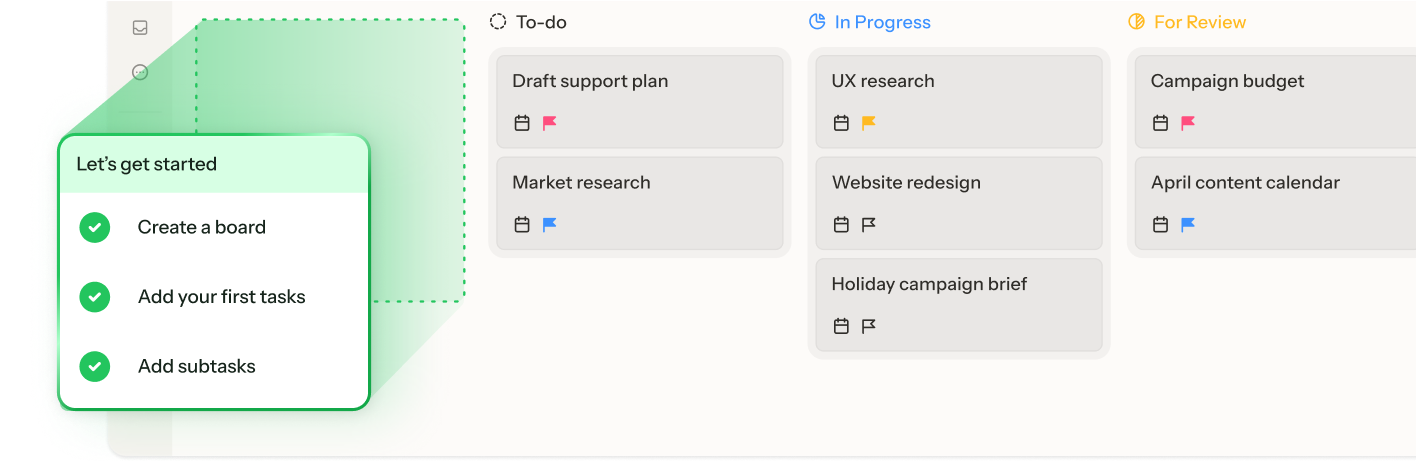Toggle the Add your first tasks checkmark
The image size is (1416, 461).
point(94,297)
